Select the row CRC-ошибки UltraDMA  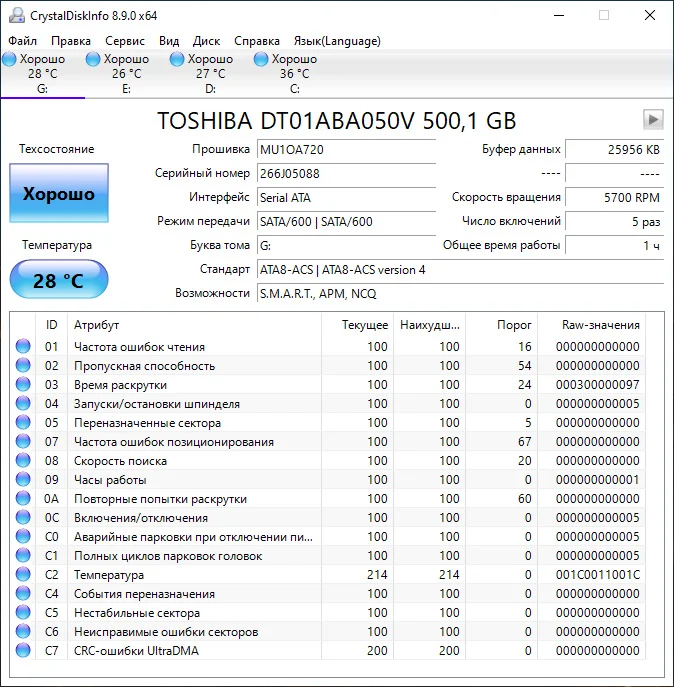[x=328, y=650]
